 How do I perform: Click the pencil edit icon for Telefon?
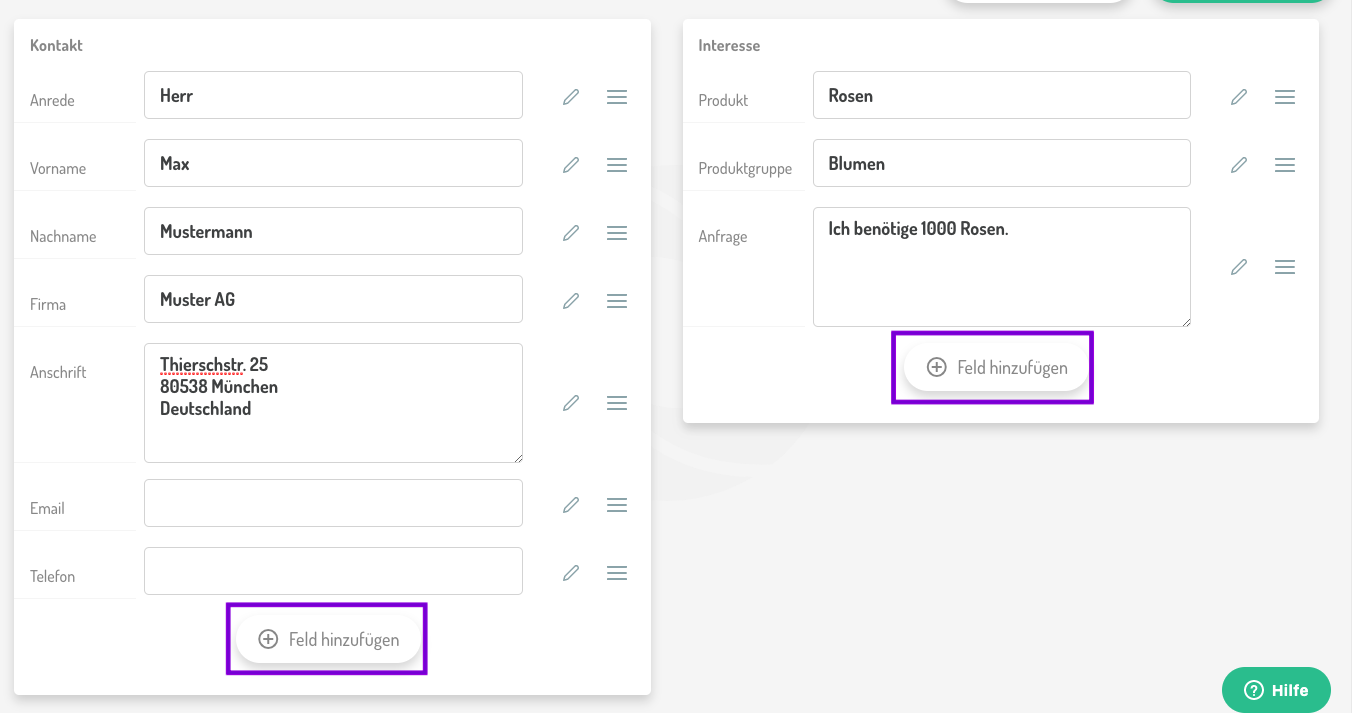(571, 573)
